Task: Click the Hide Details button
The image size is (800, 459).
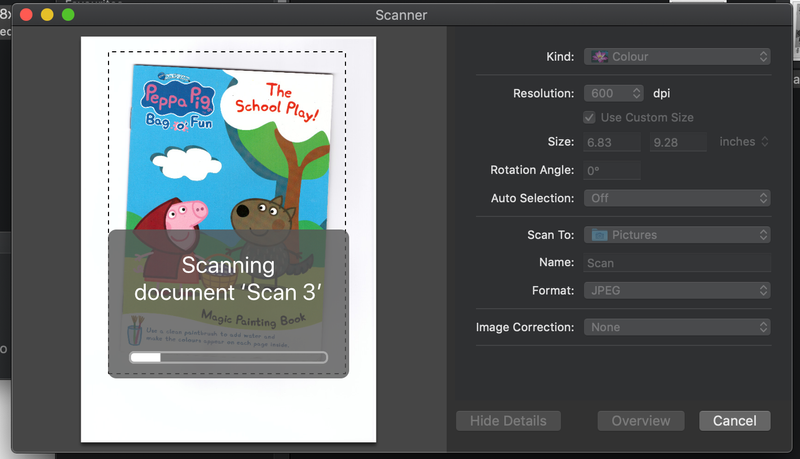Action: [x=508, y=421]
